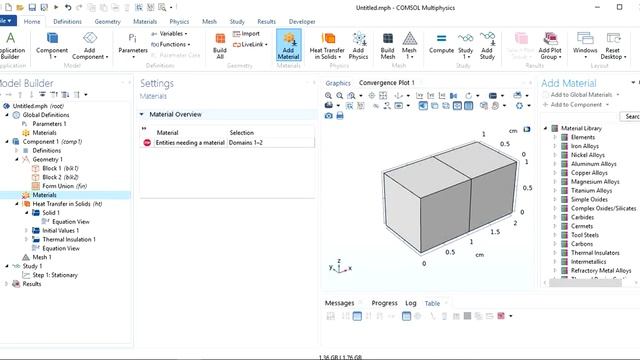
Task: Click the Save icon in title bar
Action: 32,7
